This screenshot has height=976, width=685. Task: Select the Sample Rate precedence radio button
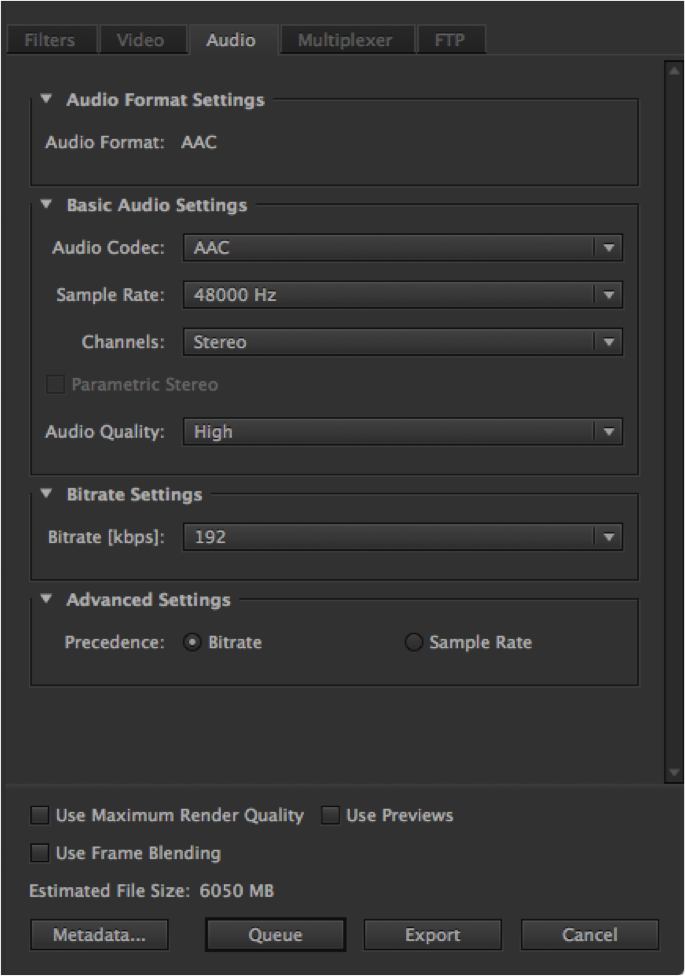pos(413,643)
